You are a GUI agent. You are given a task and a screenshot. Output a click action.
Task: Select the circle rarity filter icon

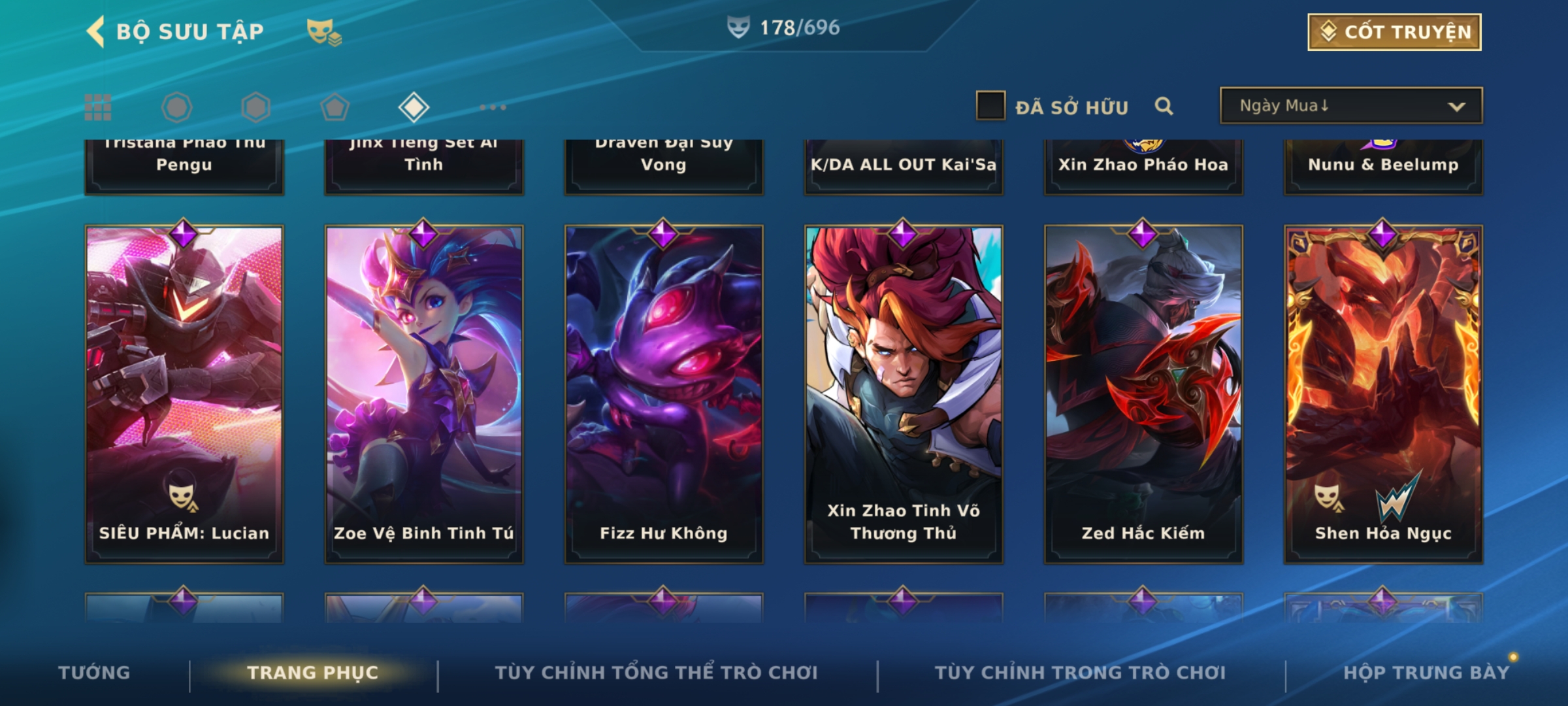tap(176, 107)
